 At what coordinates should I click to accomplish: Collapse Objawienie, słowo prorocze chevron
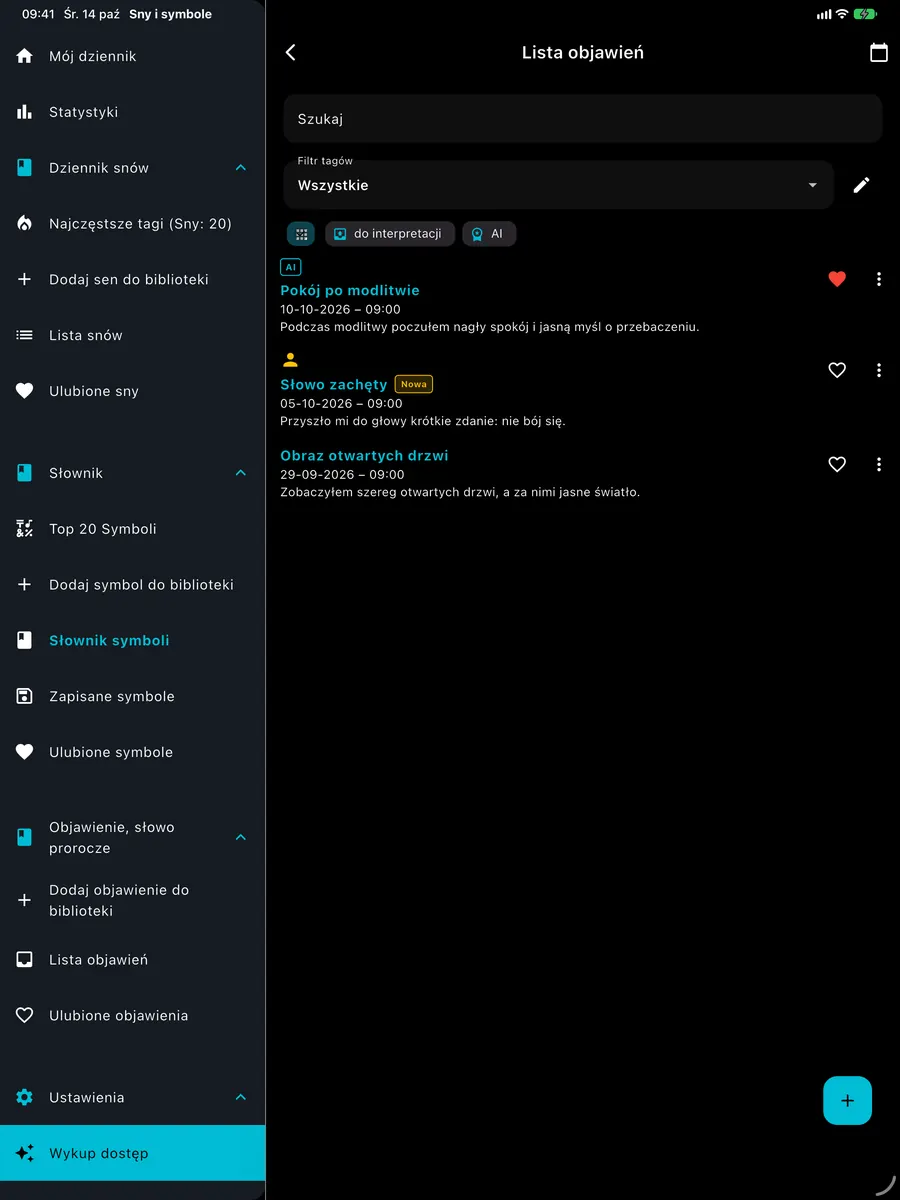coord(241,837)
